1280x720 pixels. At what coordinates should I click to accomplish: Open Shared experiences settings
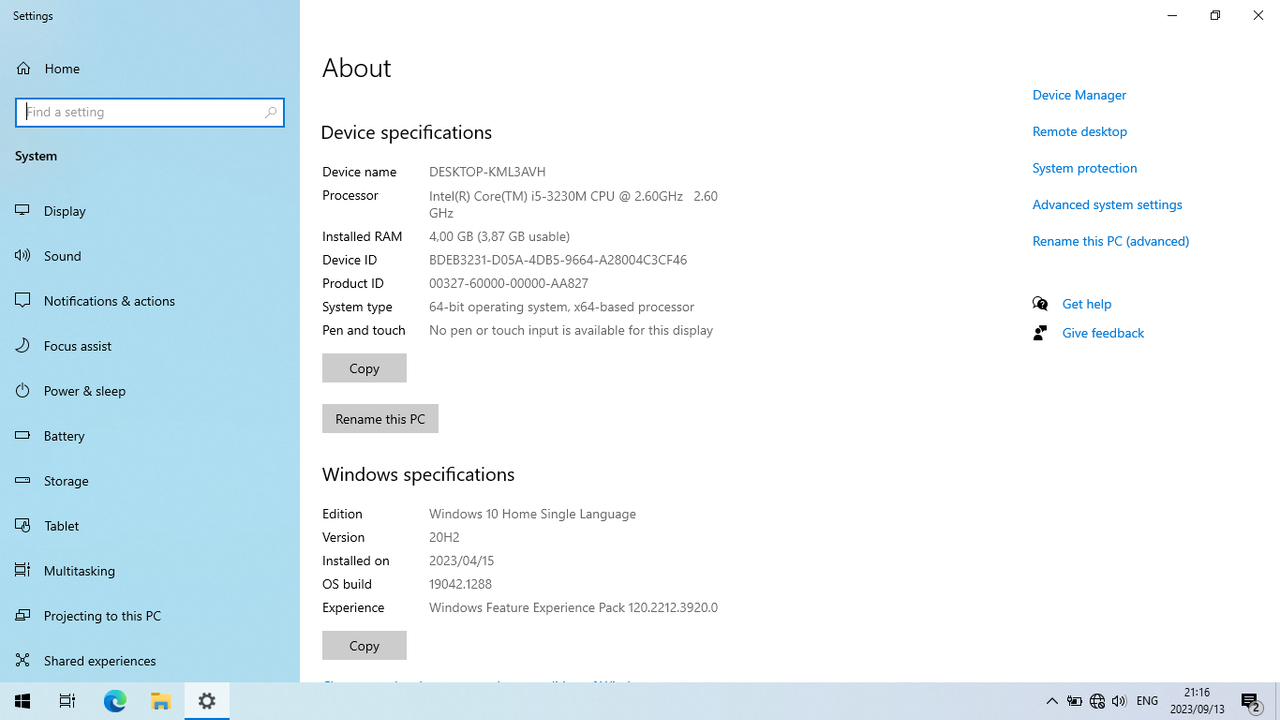pyautogui.click(x=98, y=660)
